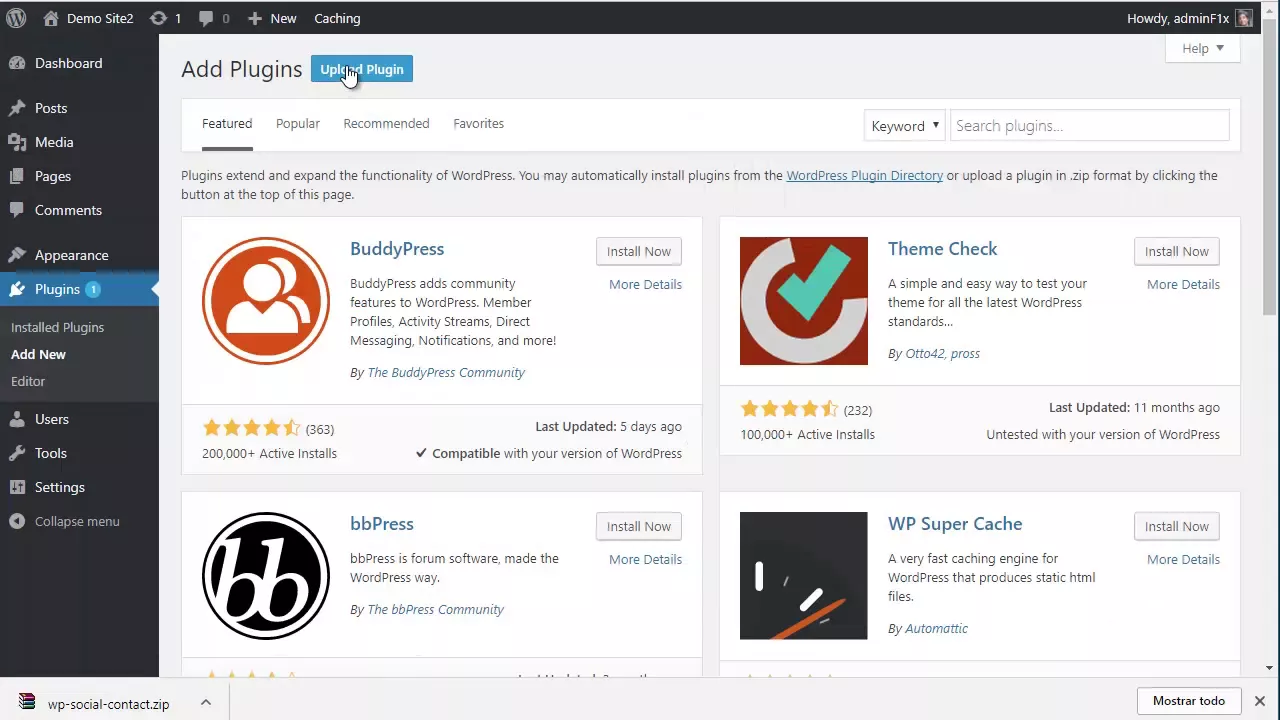Switch to the Featured tab
The image size is (1280, 720).
tap(227, 123)
